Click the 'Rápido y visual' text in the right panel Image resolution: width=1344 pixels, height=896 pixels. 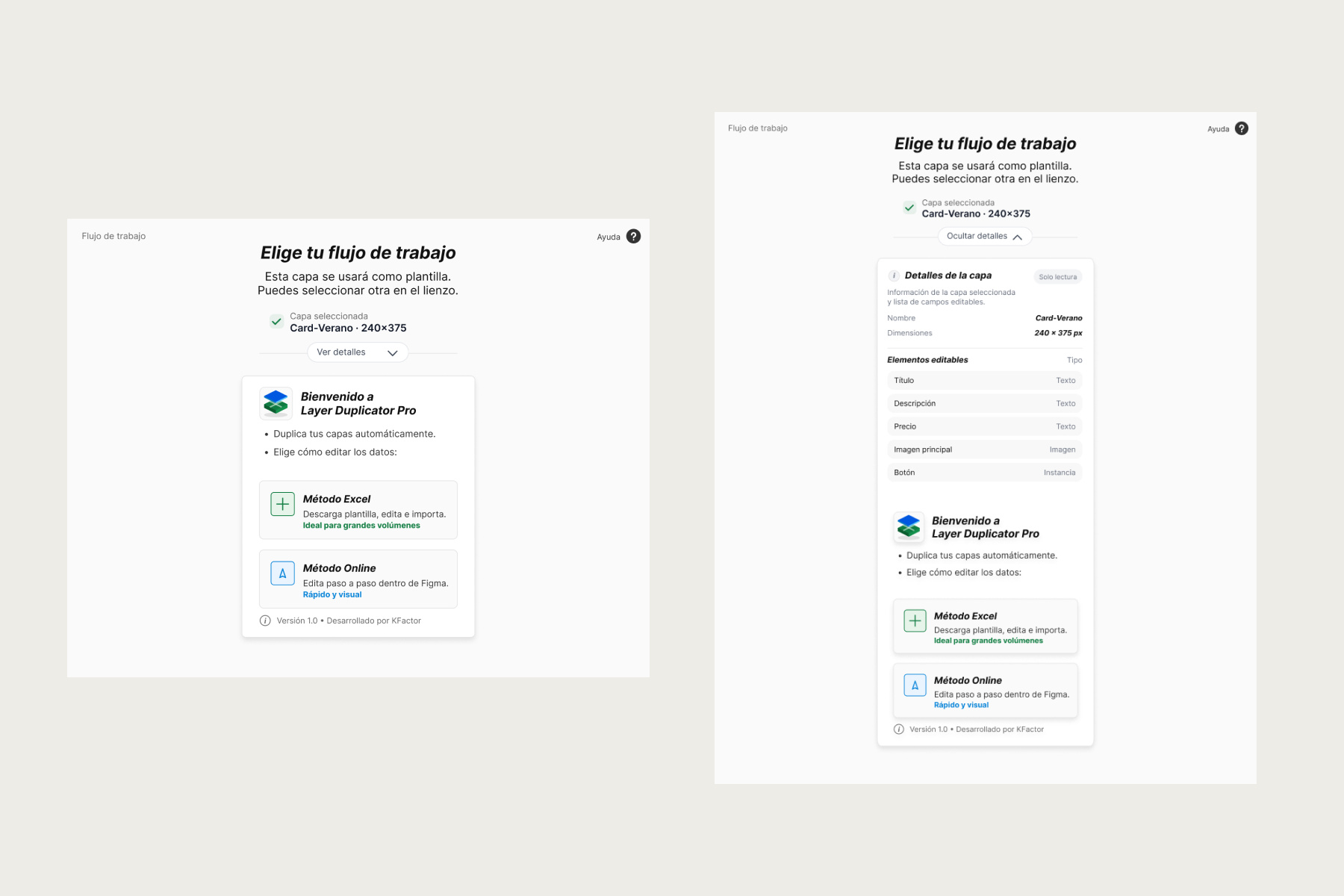(961, 705)
